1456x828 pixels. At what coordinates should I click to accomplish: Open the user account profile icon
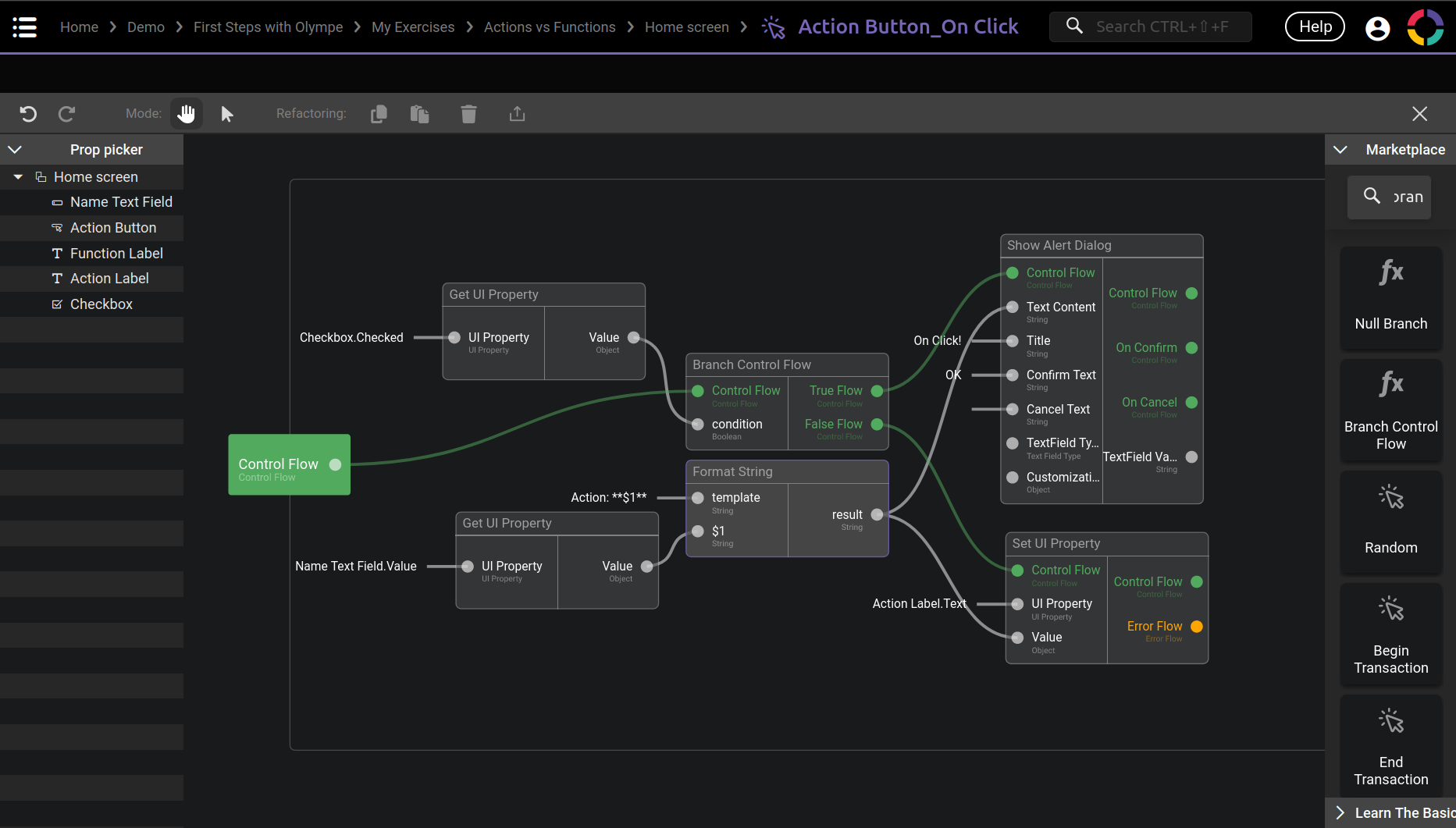1377,28
